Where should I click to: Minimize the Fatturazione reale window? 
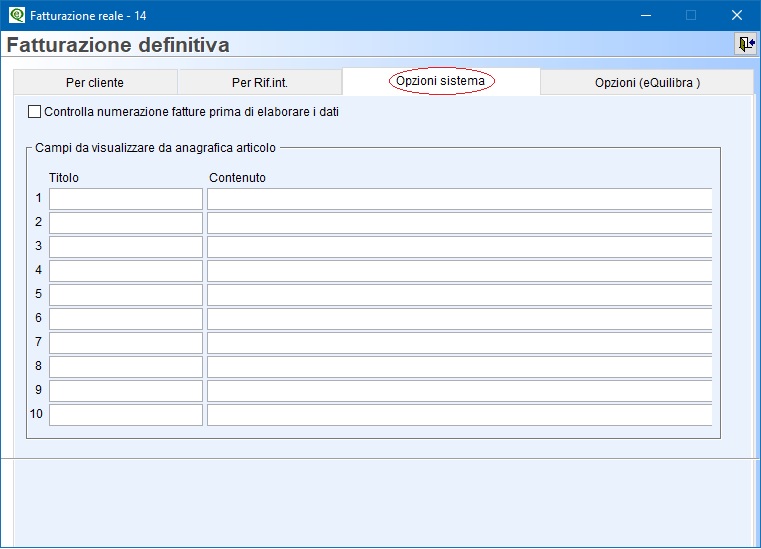pyautogui.click(x=644, y=15)
